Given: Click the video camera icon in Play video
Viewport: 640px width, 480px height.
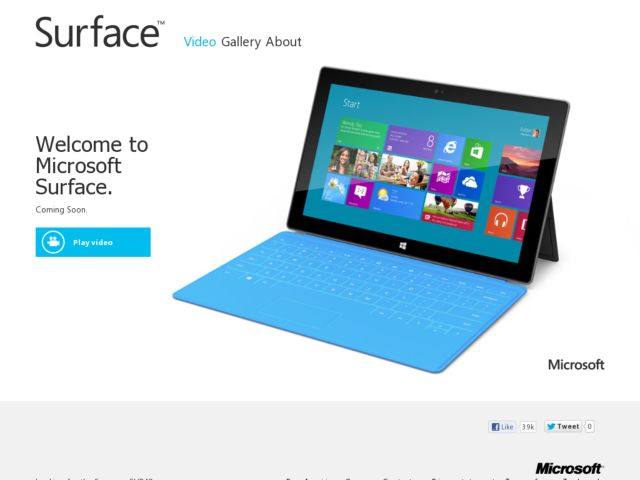Looking at the screenshot, I should [53, 242].
